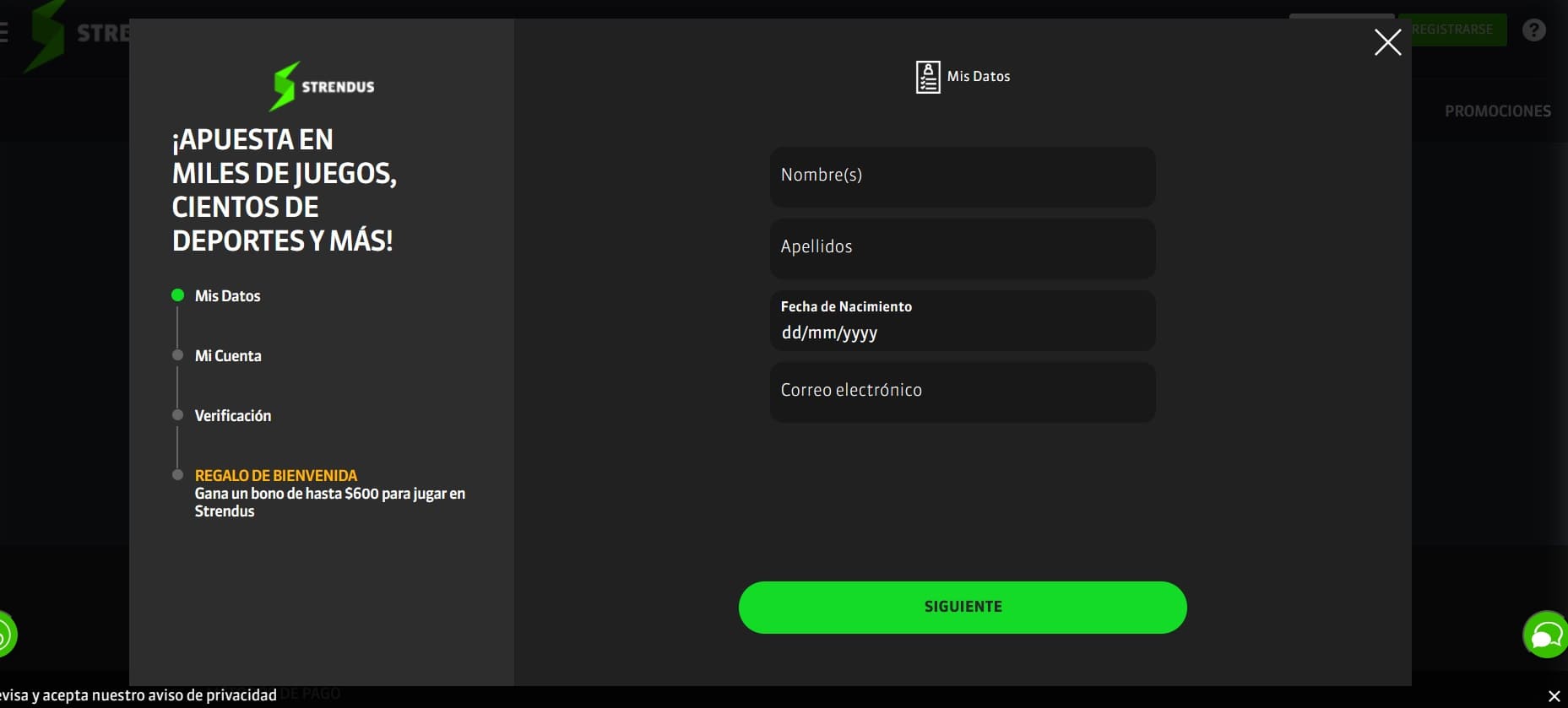Open the WhatsApp contact icon
The image size is (1568, 708).
(7, 635)
